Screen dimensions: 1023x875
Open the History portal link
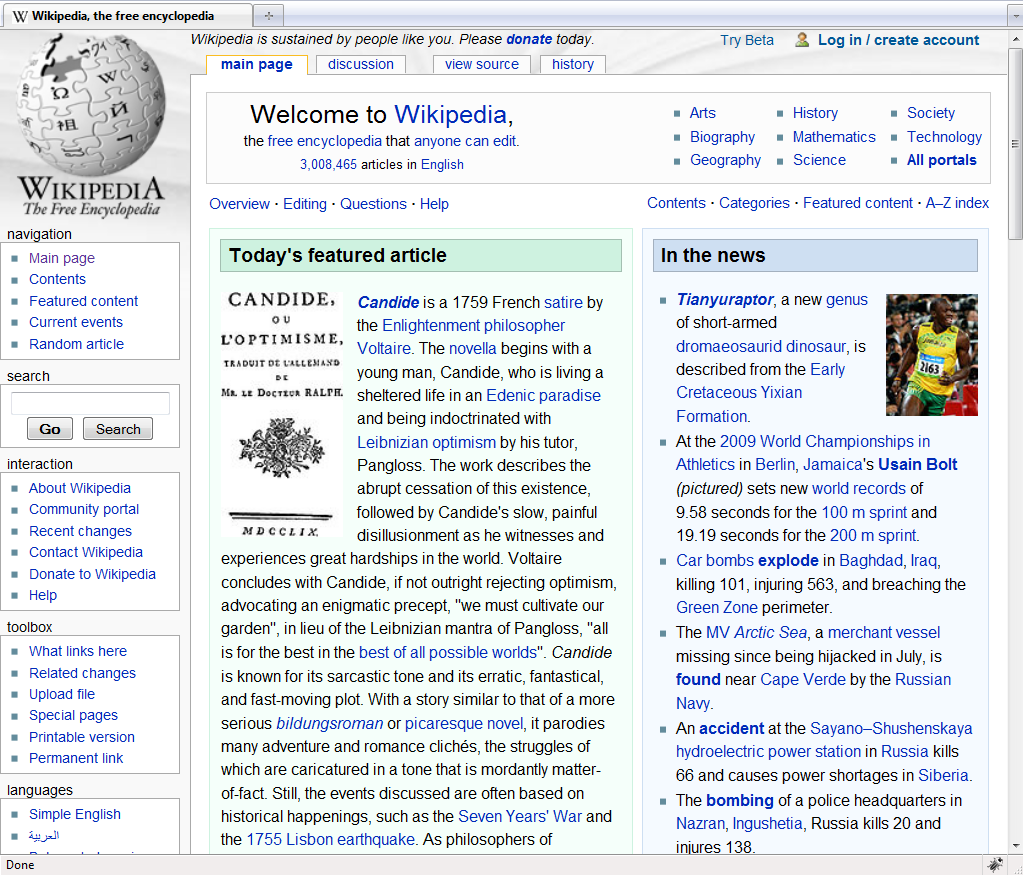(815, 113)
